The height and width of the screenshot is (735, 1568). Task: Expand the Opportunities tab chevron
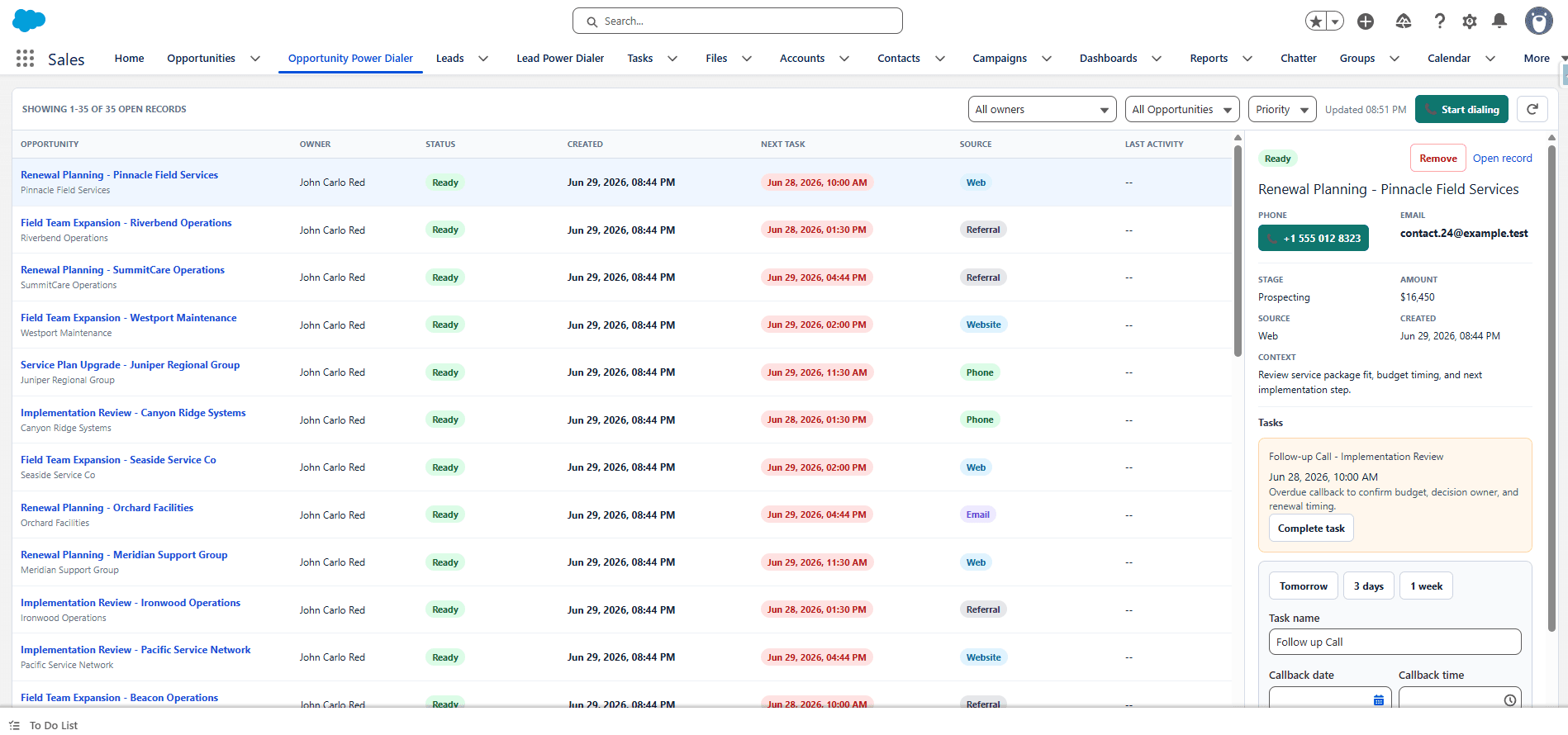(x=255, y=58)
